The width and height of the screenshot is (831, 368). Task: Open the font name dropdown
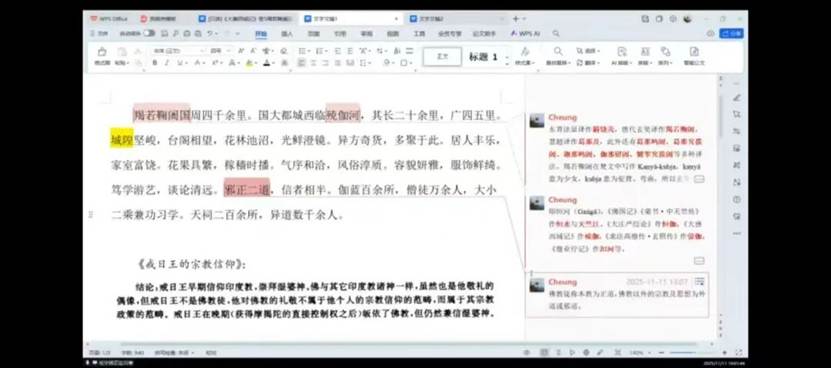(202, 51)
